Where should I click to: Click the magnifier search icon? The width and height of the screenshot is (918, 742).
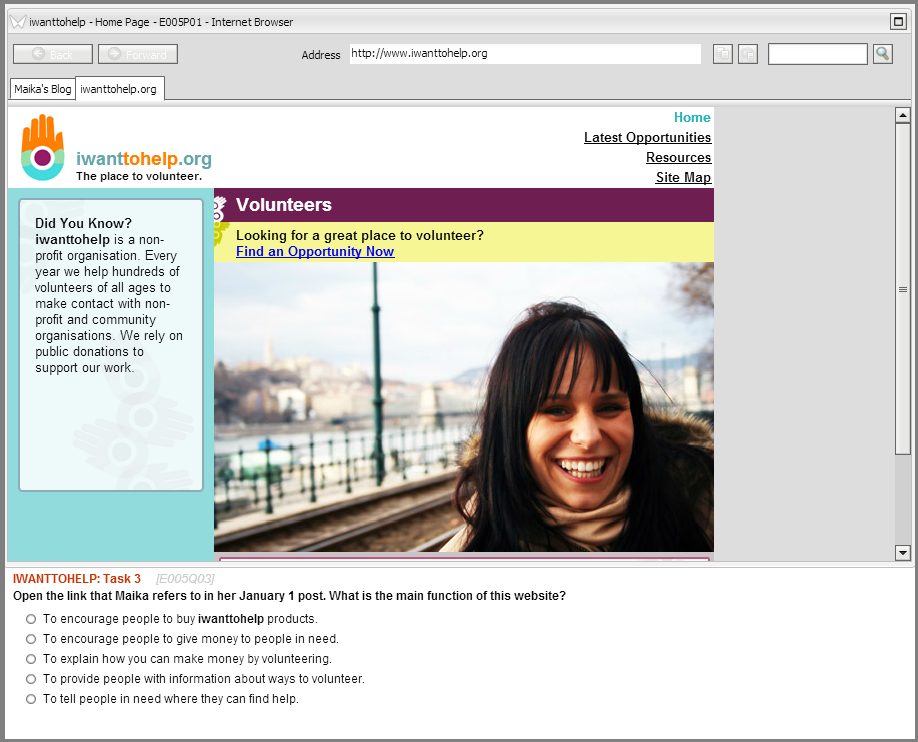pos(882,54)
